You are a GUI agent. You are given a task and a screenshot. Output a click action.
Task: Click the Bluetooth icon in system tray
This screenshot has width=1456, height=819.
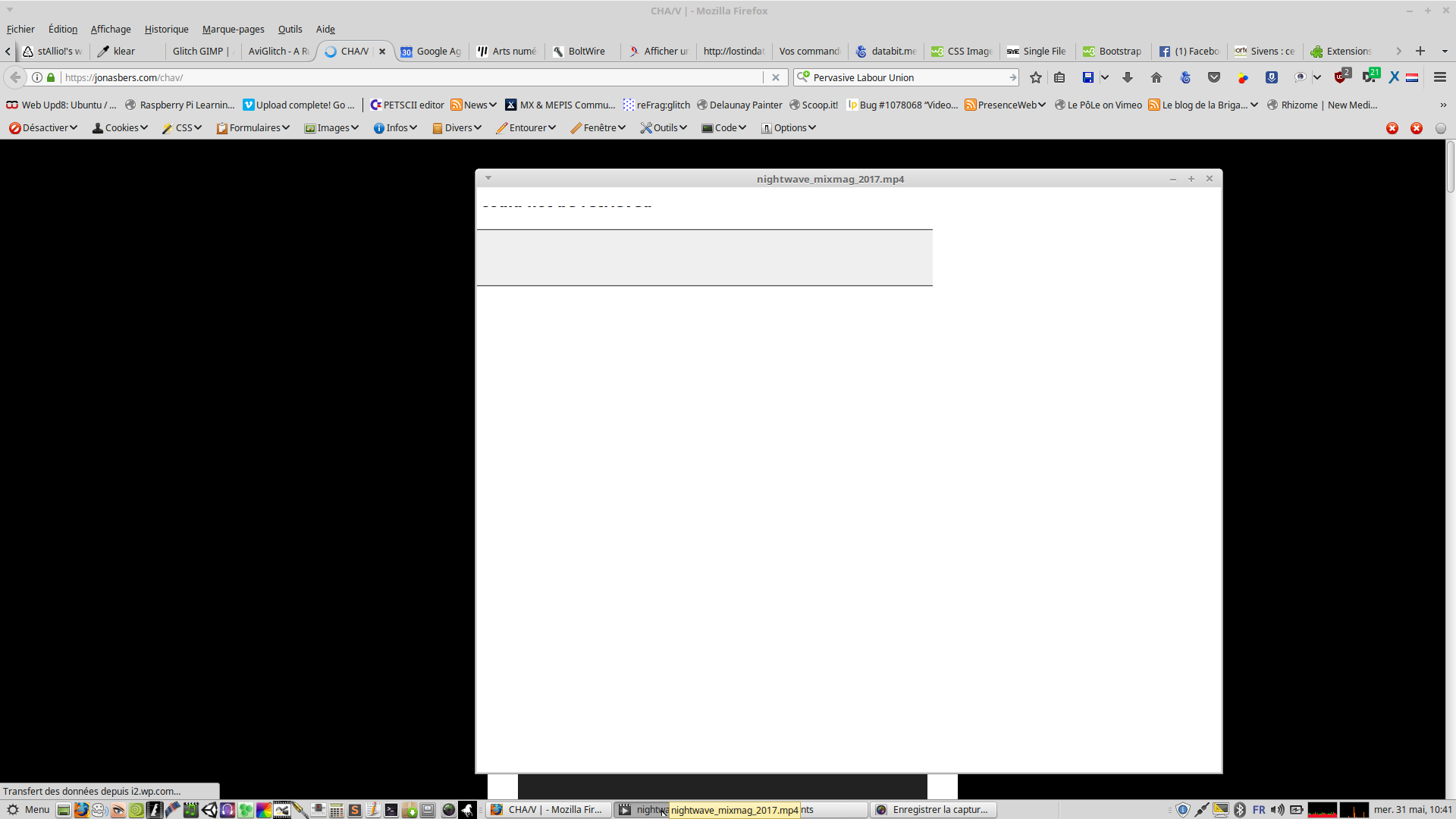[x=1240, y=810]
